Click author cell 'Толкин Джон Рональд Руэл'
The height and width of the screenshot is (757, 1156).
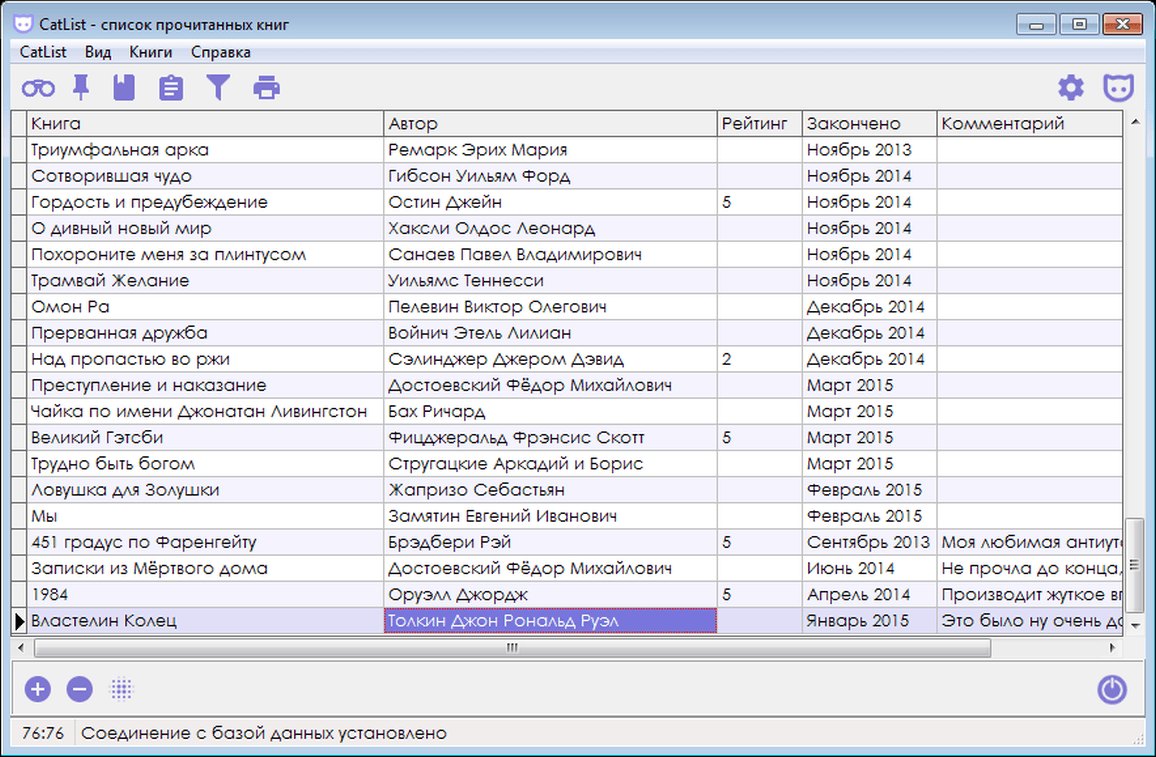pos(551,621)
